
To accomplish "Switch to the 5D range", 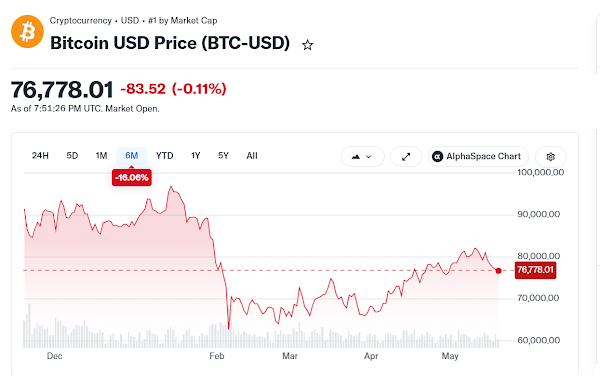I will point(72,156).
